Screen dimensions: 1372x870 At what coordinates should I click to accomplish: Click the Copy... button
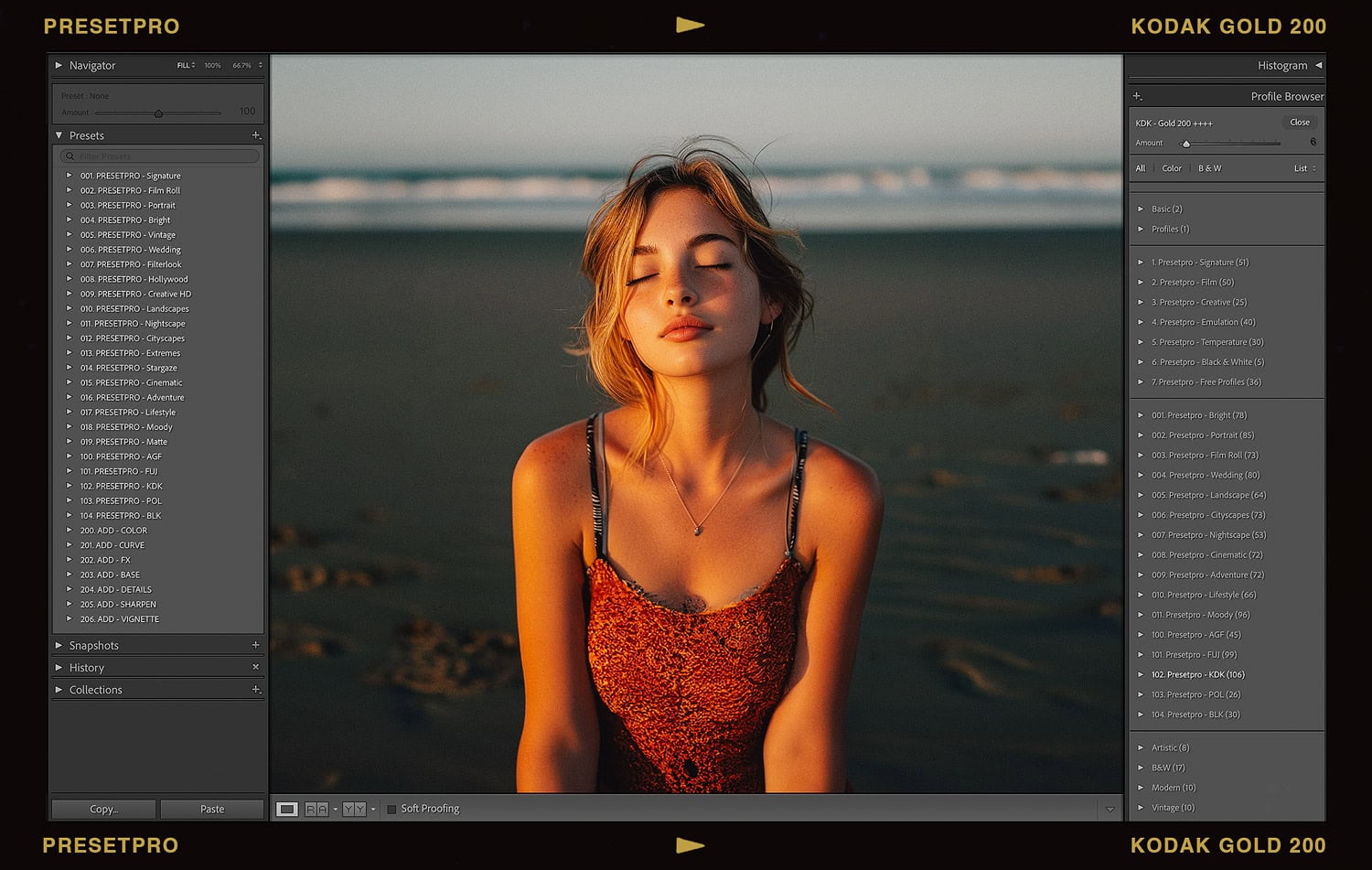point(103,809)
